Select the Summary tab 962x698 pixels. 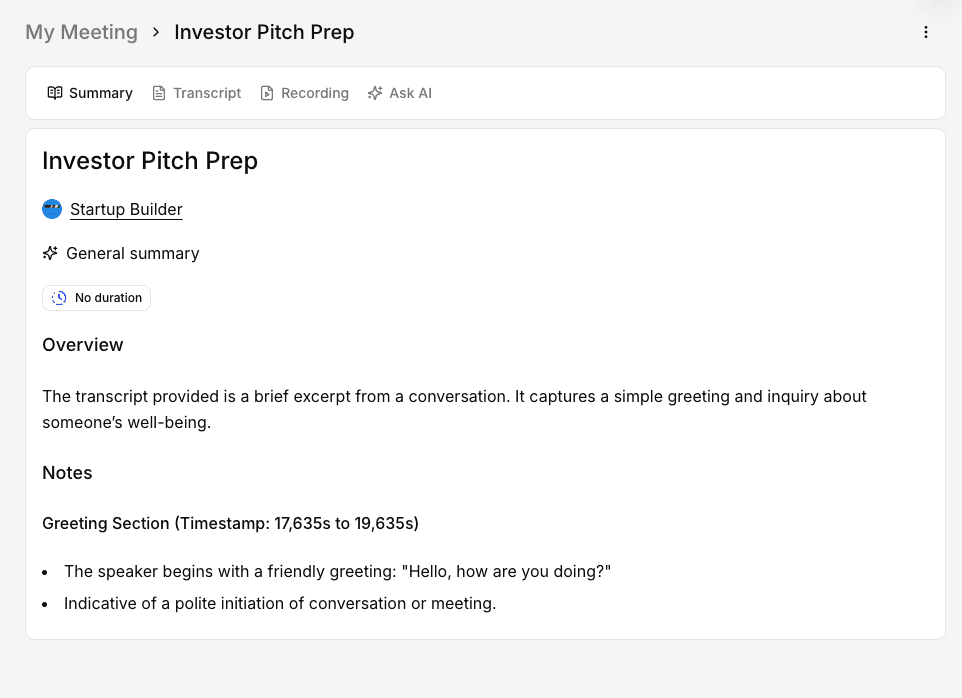point(90,93)
